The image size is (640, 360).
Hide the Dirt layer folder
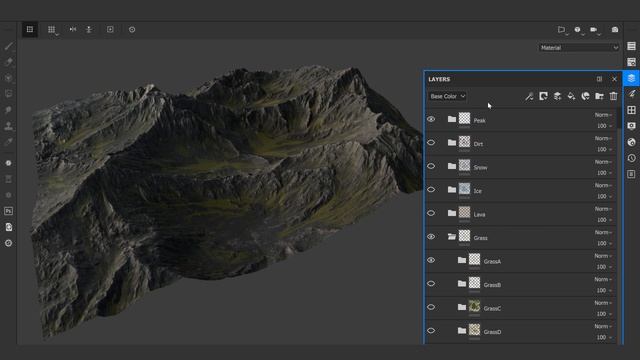pyautogui.click(x=431, y=142)
